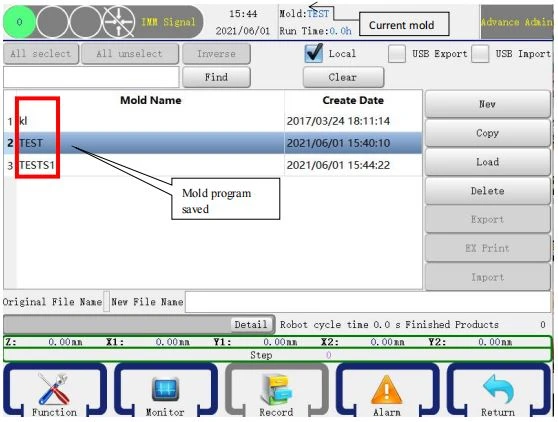The width and height of the screenshot is (558, 422).
Task: Click the Delete button
Action: 488,191
